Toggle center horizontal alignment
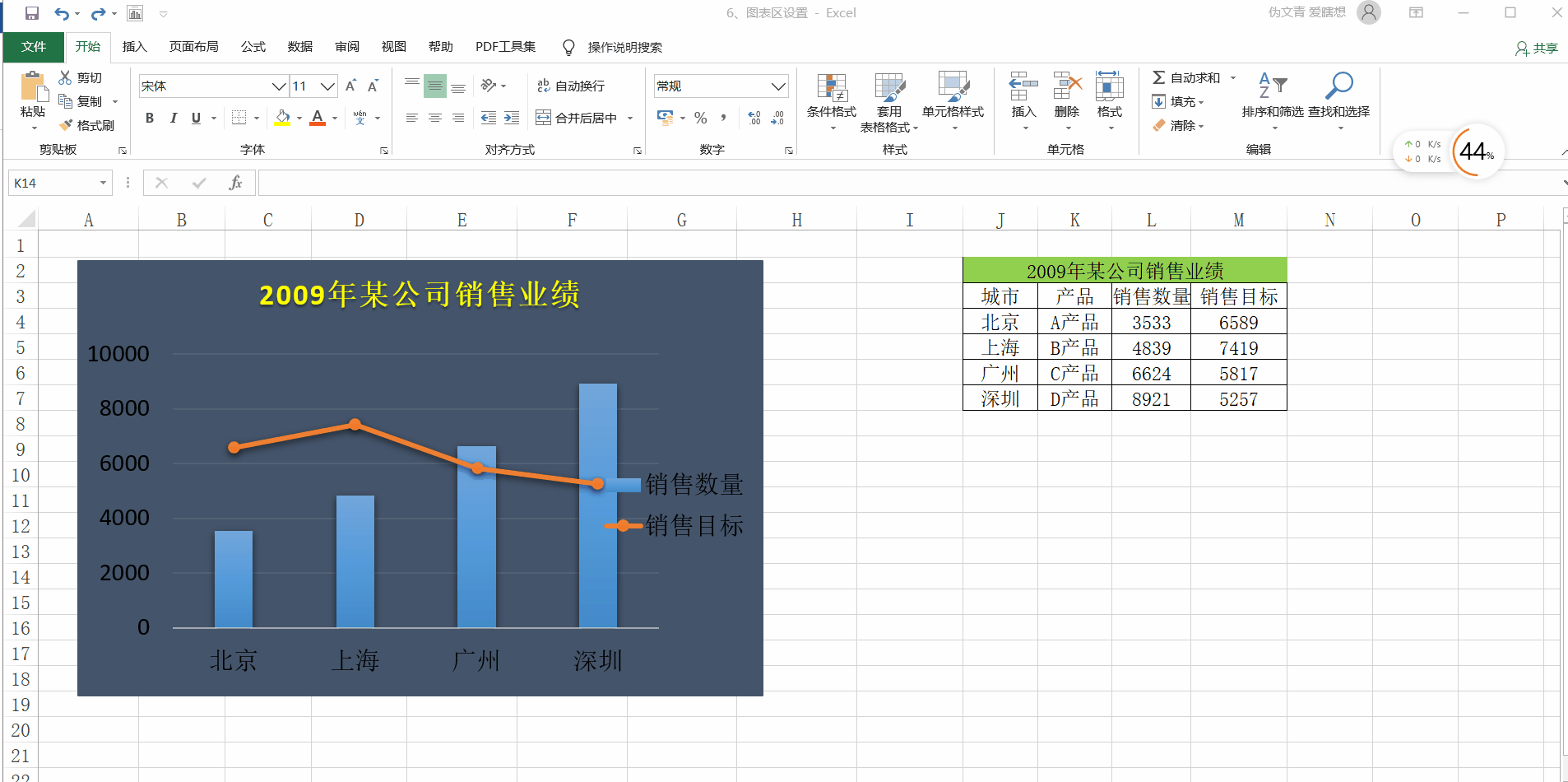 (435, 118)
